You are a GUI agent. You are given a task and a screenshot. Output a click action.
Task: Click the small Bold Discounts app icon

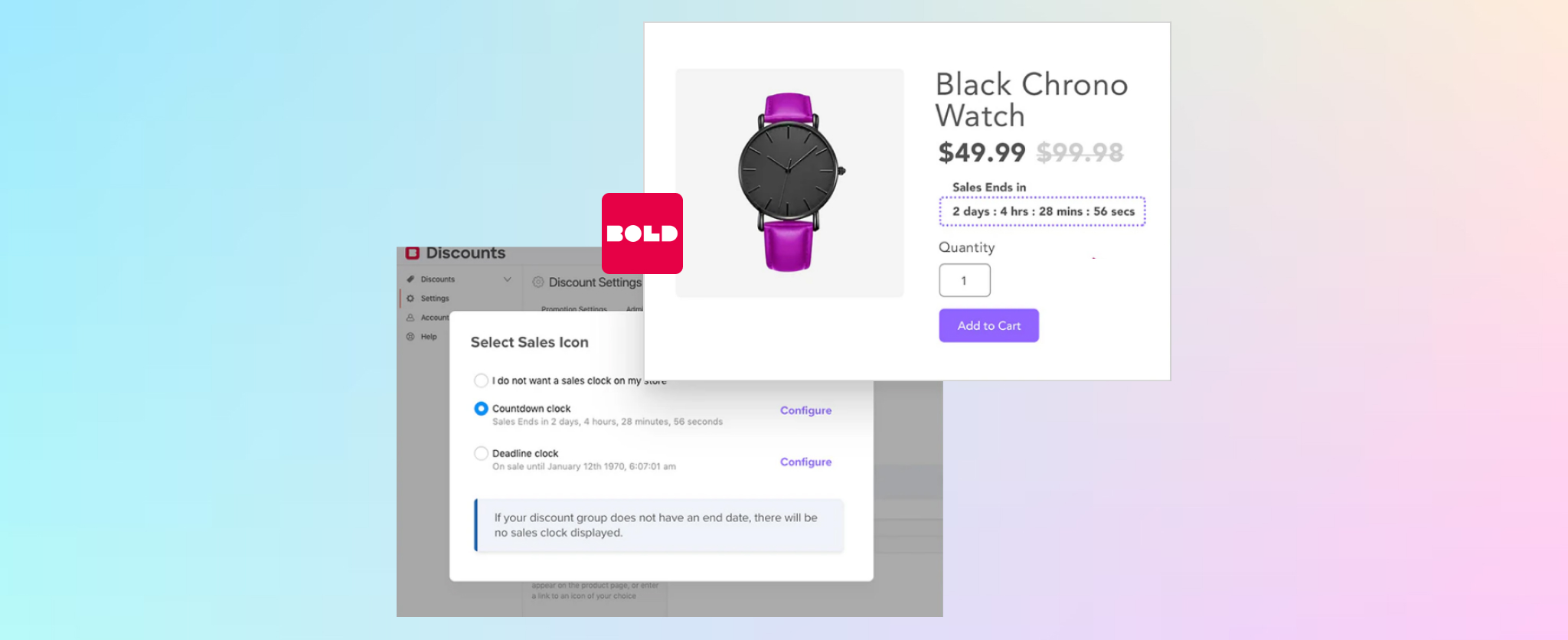tap(413, 253)
